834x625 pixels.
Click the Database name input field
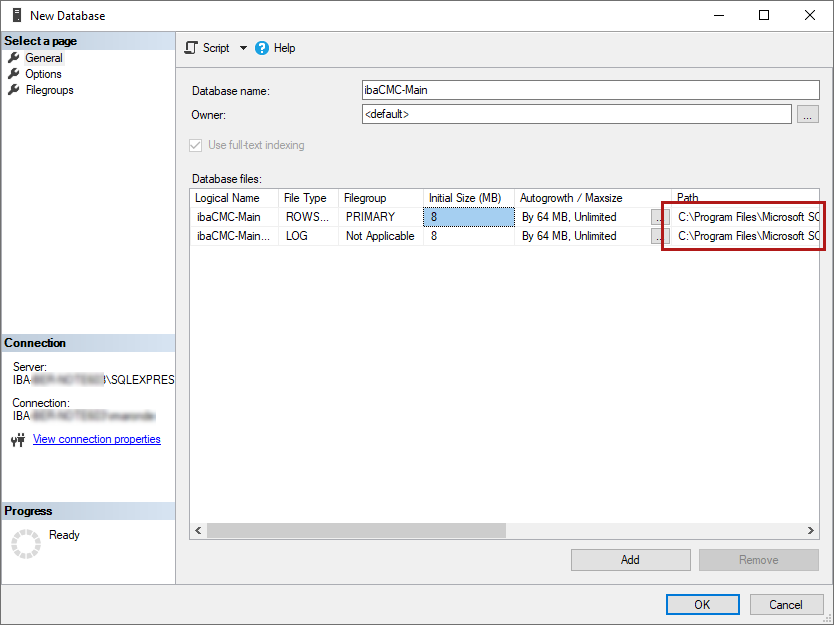pos(590,90)
